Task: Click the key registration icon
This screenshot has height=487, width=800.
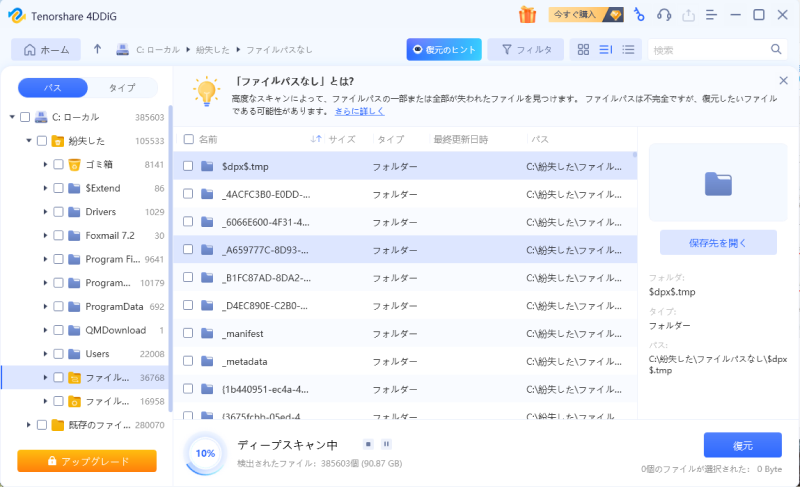Action: coord(638,15)
